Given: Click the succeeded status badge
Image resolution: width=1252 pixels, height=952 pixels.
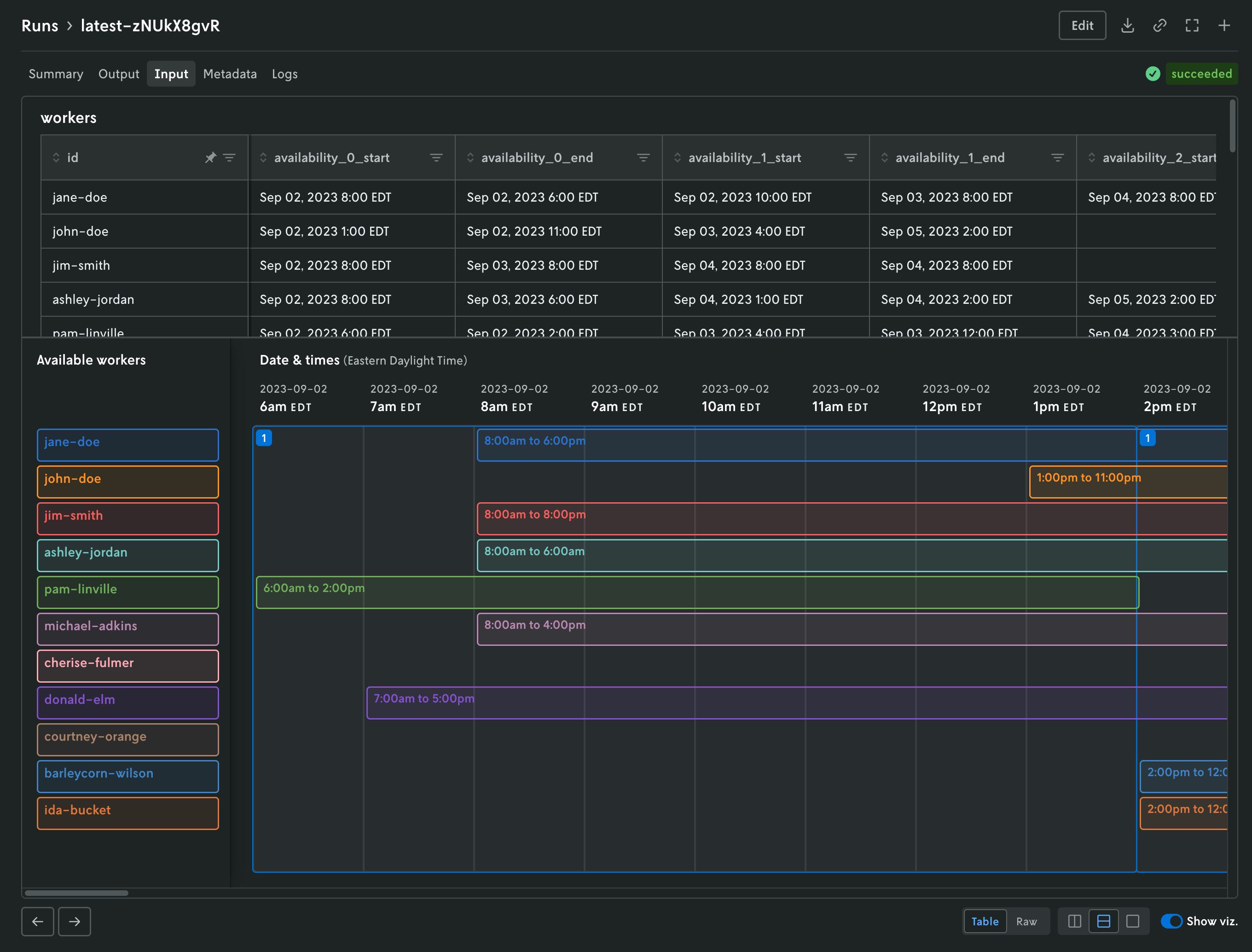Looking at the screenshot, I should coord(1201,74).
